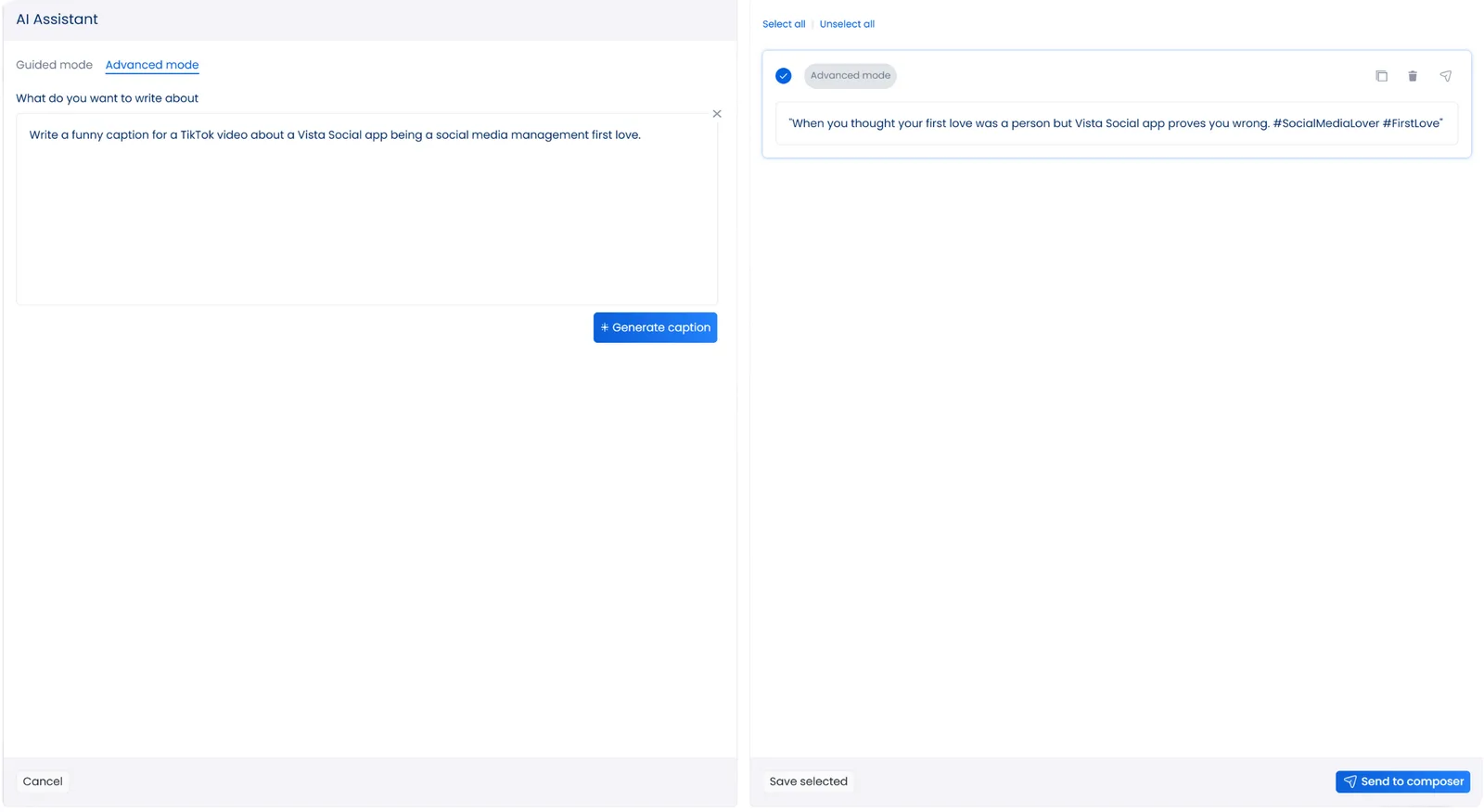Open the Advanced mode tab

pos(152,65)
